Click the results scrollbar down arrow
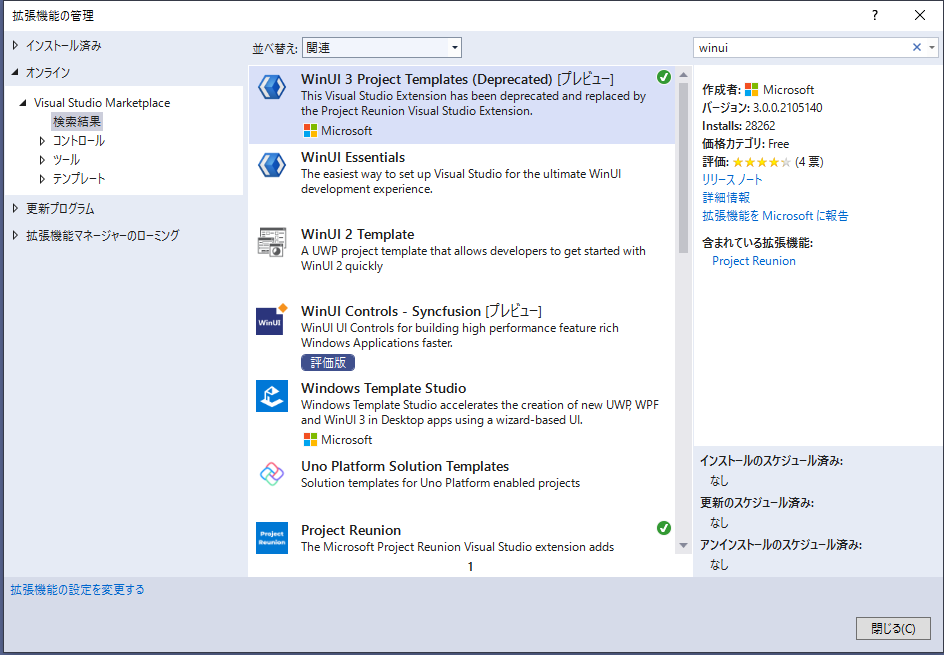944x655 pixels. 683,545
